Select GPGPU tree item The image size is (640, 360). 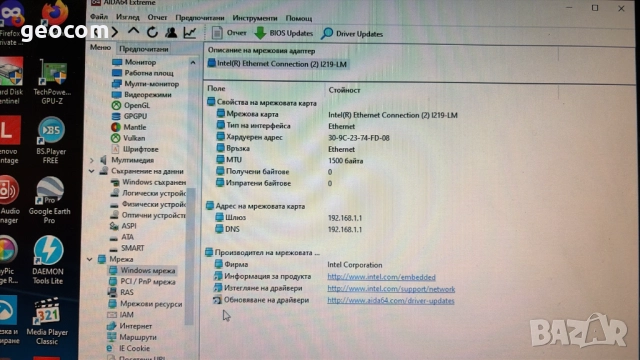pyautogui.click(x=135, y=116)
